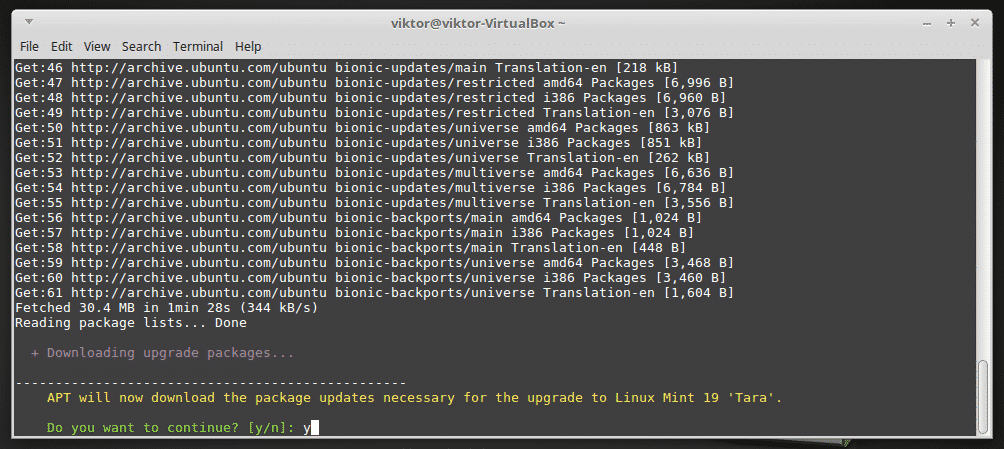The height and width of the screenshot is (449, 1004).
Task: Minimize the terminal window
Action: pyautogui.click(x=926, y=21)
